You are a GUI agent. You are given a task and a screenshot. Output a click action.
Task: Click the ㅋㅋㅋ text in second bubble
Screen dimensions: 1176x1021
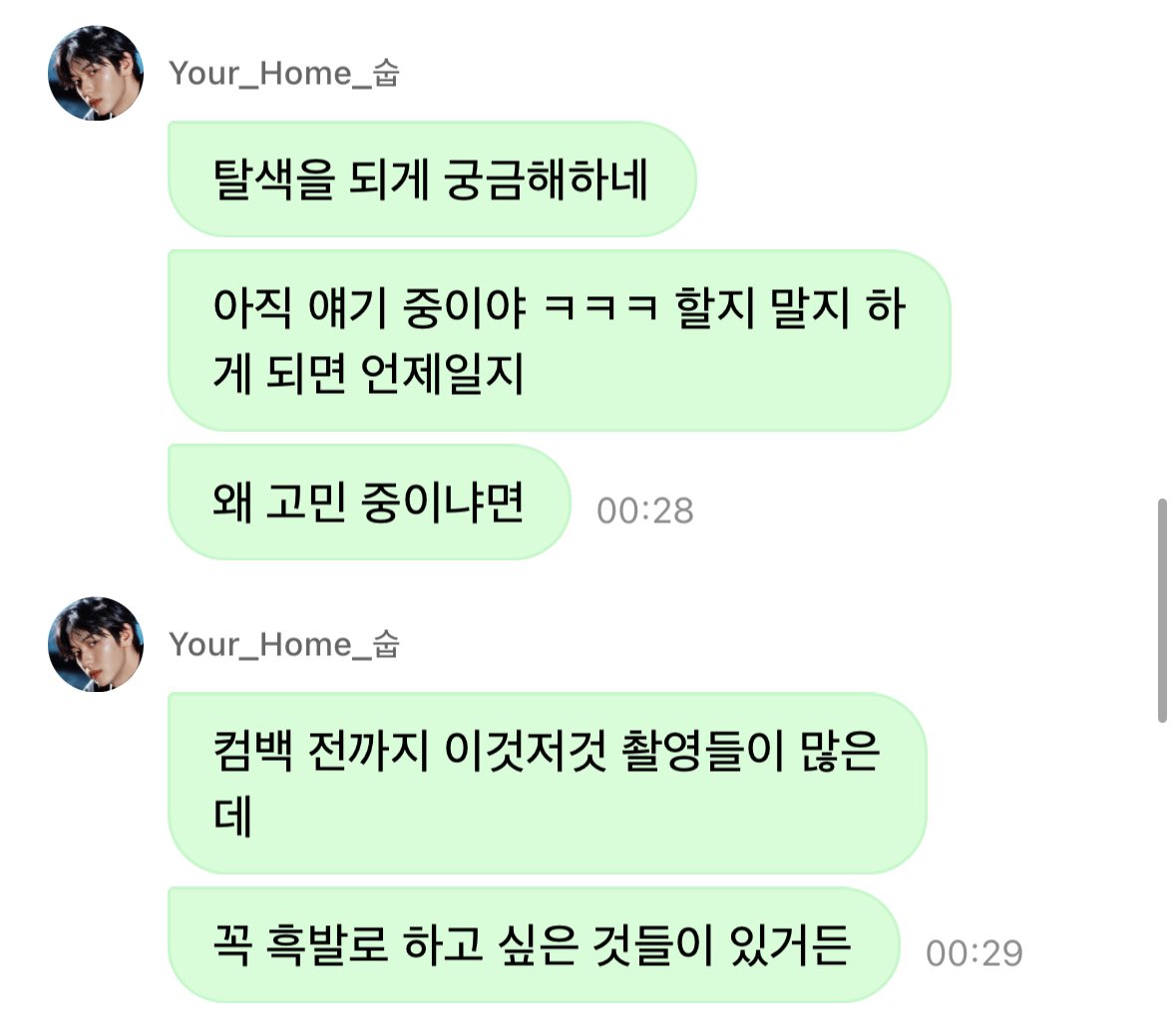600,307
